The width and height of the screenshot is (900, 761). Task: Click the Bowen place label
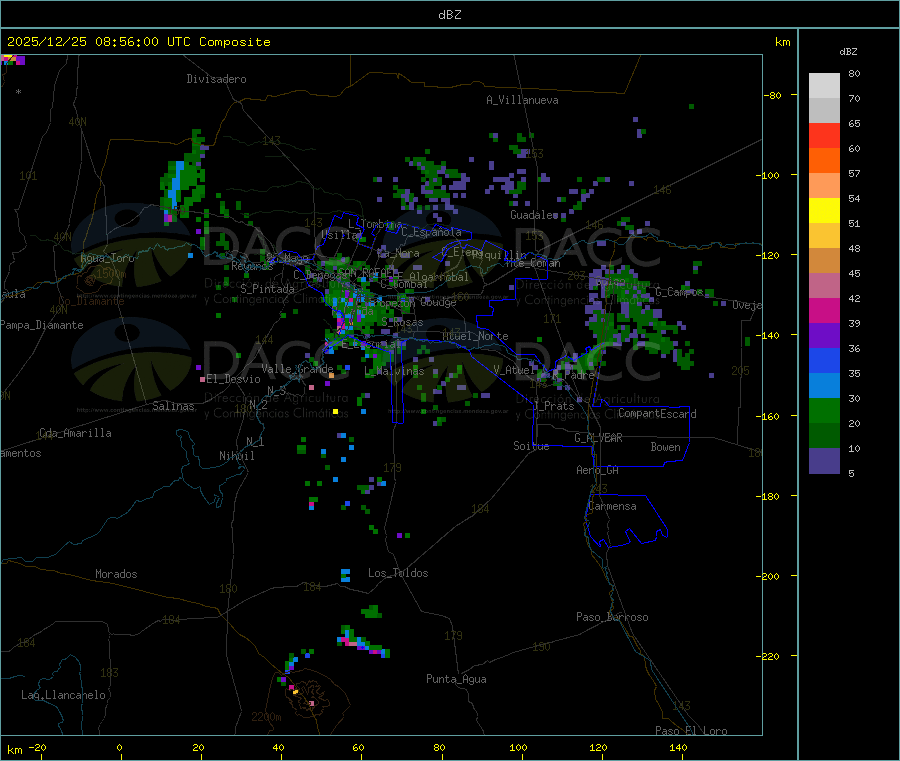coord(666,447)
